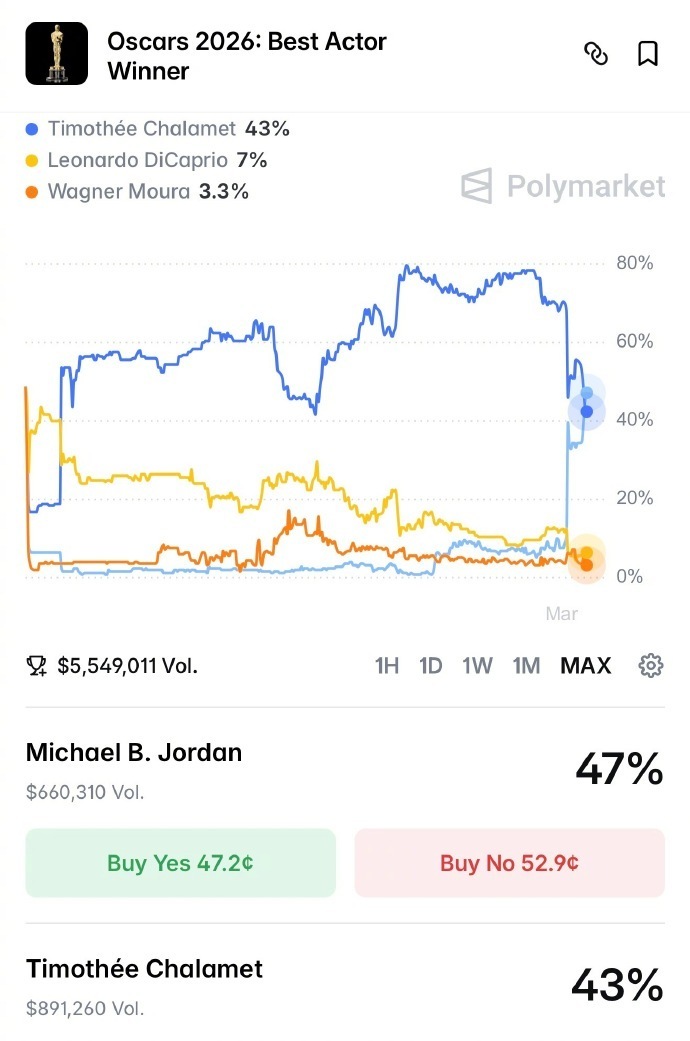Image resolution: width=690 pixels, height=1041 pixels.
Task: Switch chart to 1W range
Action: (477, 666)
